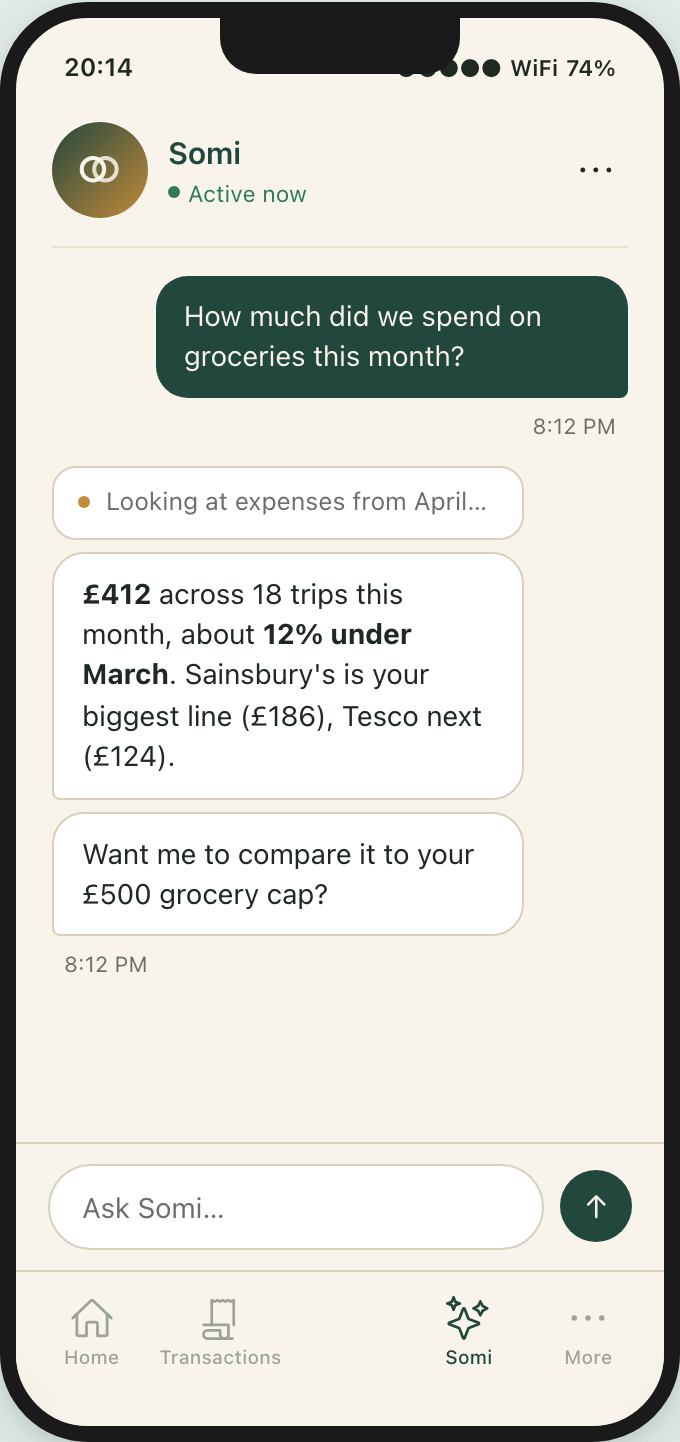
Task: Tap the "Active now" status text
Action: pos(247,194)
